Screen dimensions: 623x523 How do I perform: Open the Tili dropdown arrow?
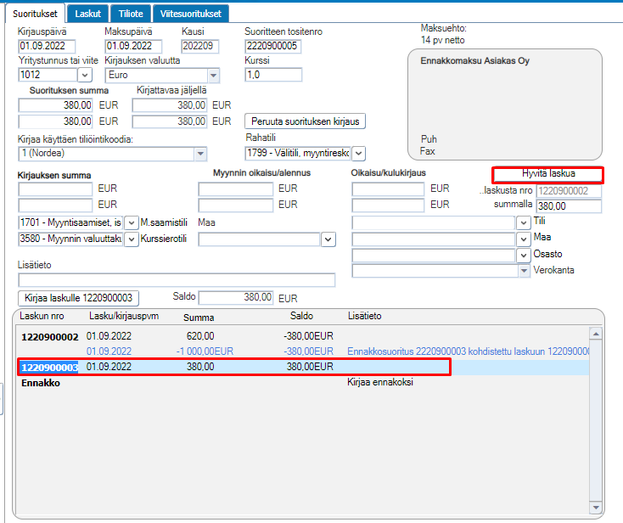click(523, 223)
